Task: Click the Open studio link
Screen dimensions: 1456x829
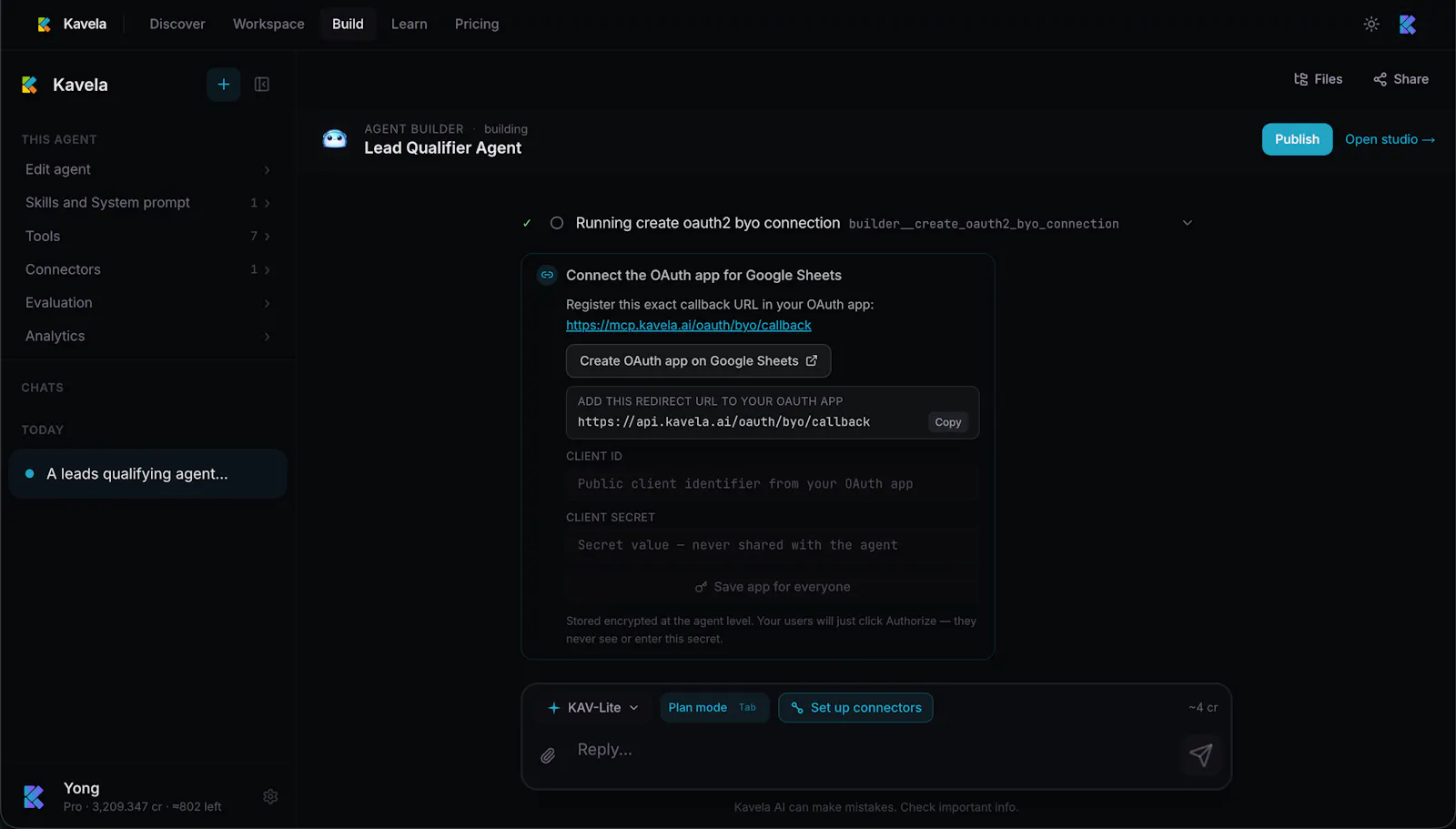Action: [1390, 139]
